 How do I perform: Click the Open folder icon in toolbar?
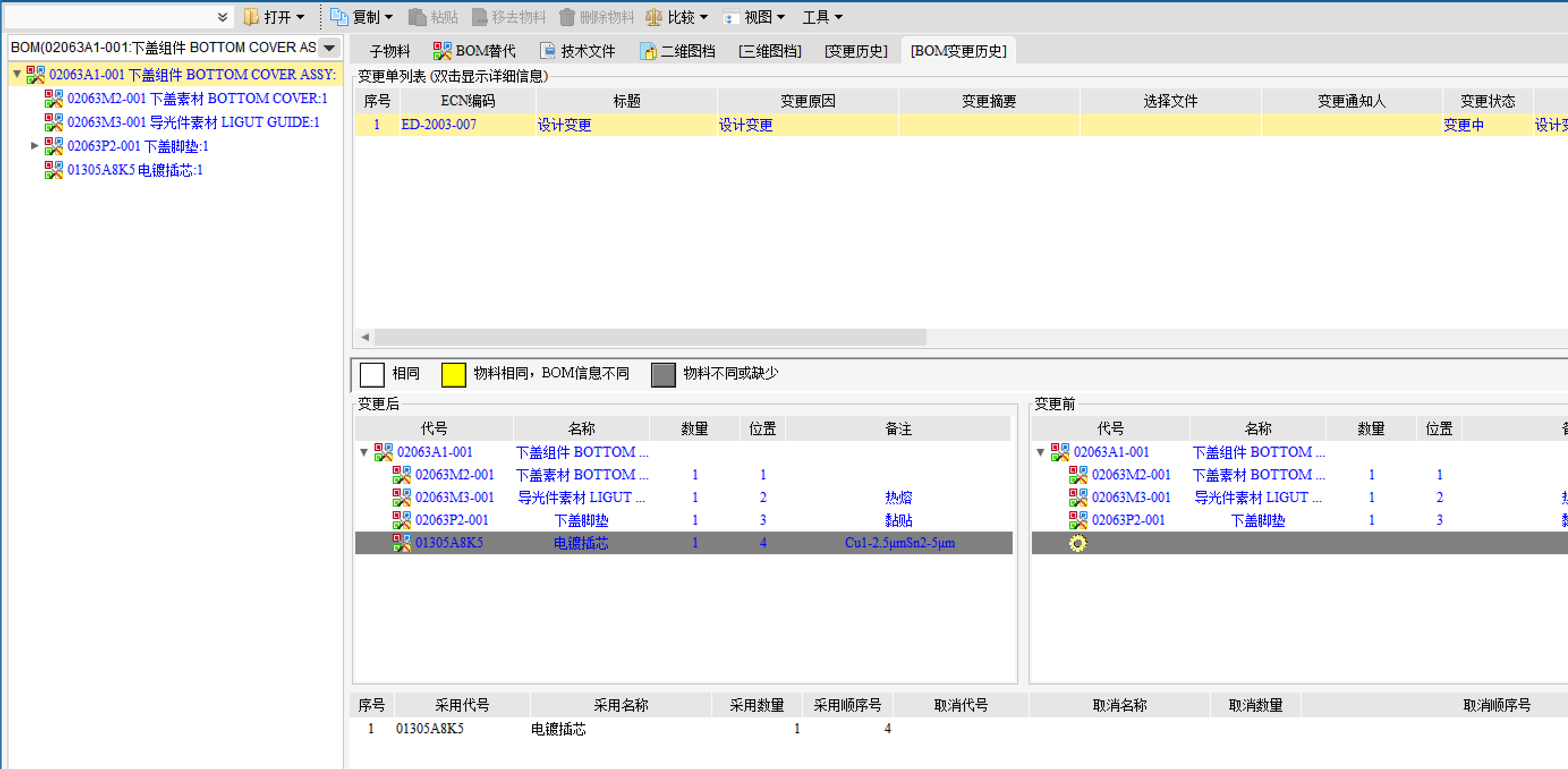tap(251, 17)
